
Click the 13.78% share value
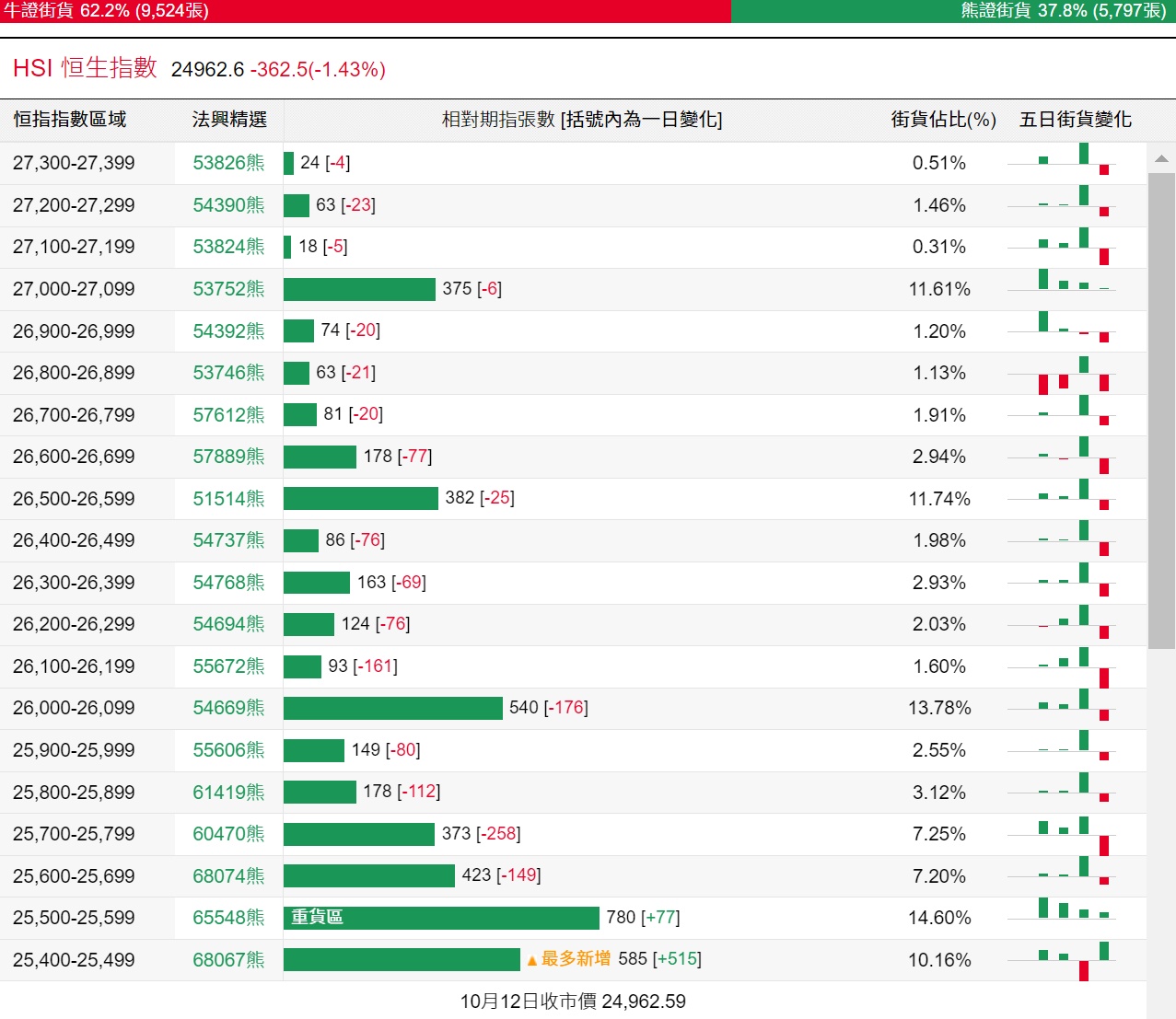939,708
